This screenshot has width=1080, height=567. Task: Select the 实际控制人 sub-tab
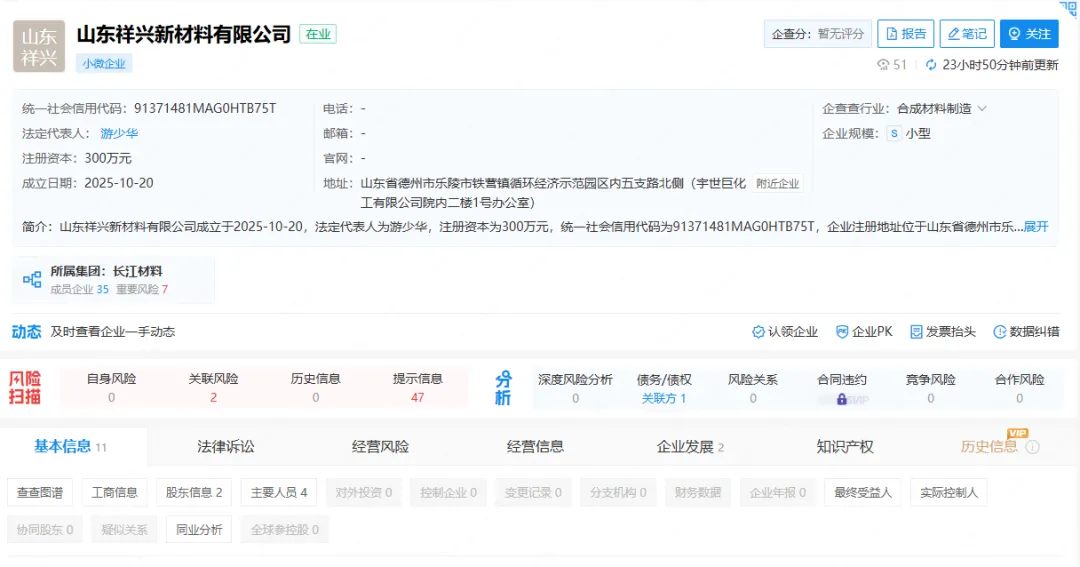point(948,493)
